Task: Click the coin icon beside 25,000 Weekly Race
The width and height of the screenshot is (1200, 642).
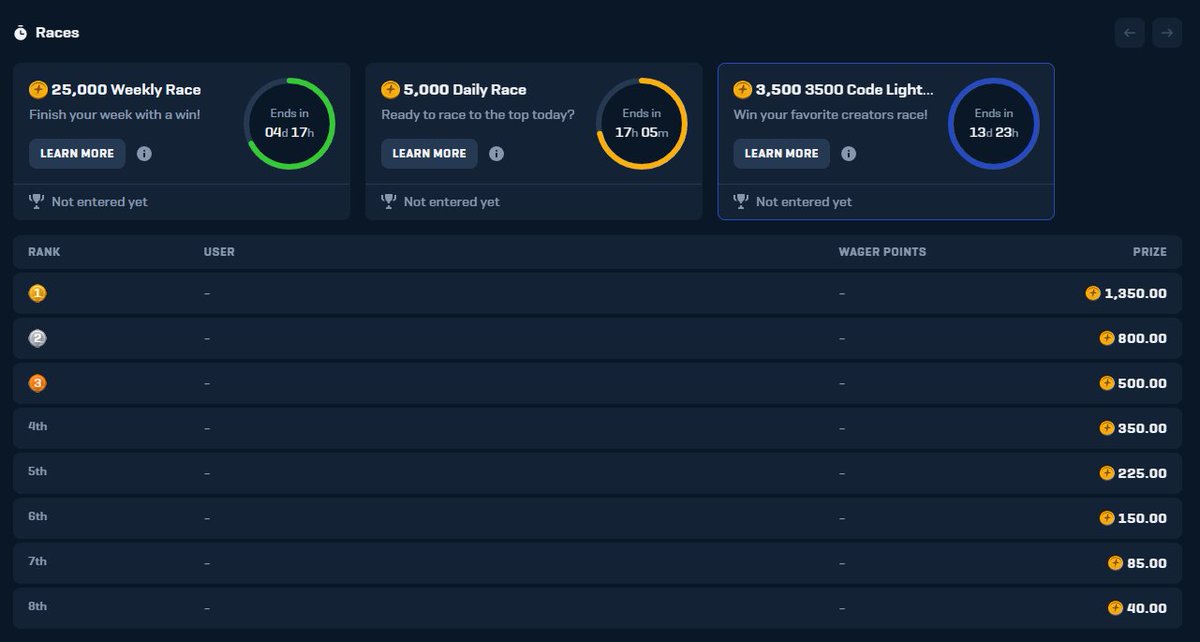Action: tap(38, 90)
